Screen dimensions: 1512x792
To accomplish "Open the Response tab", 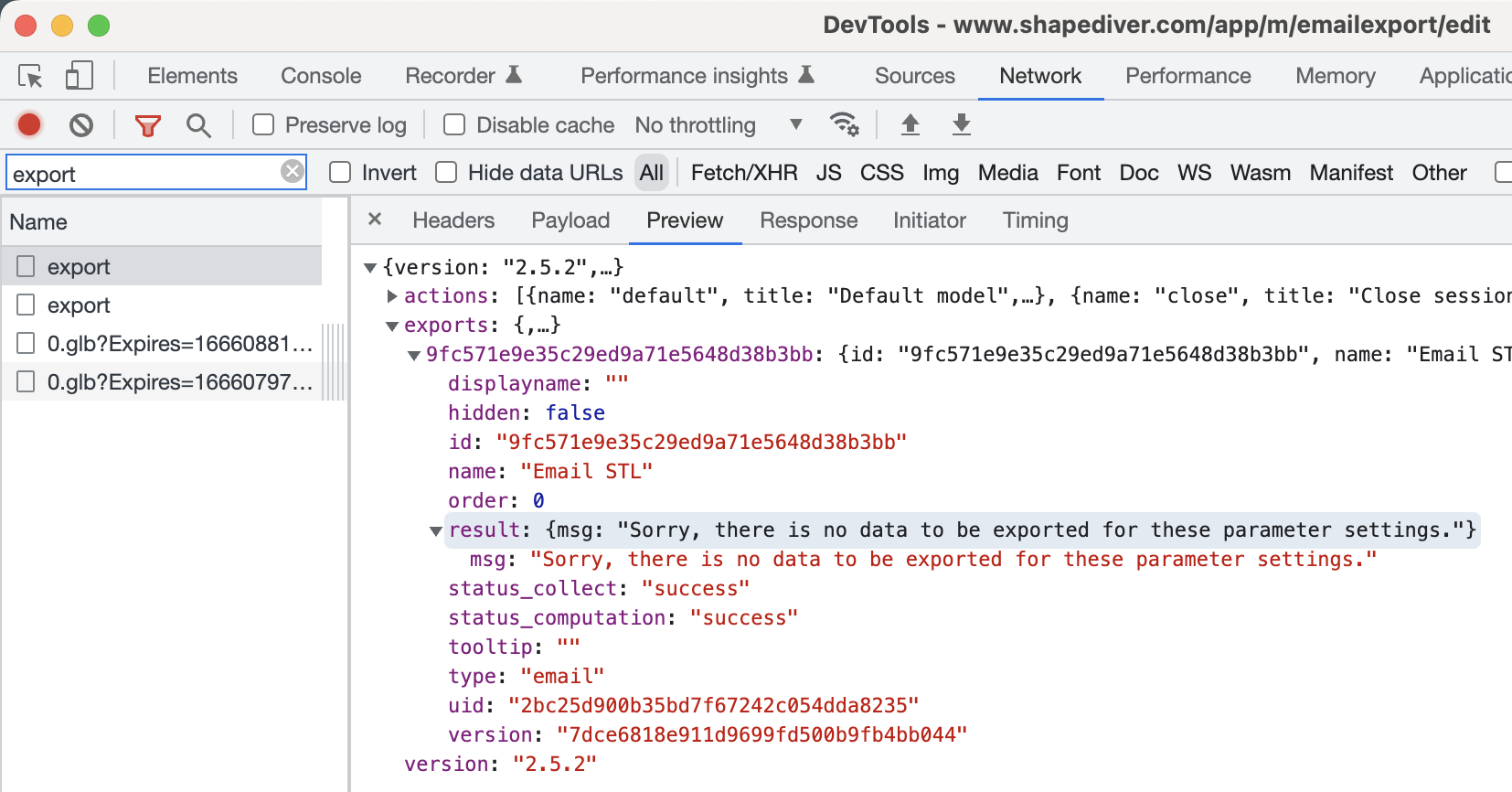I will pos(808,220).
